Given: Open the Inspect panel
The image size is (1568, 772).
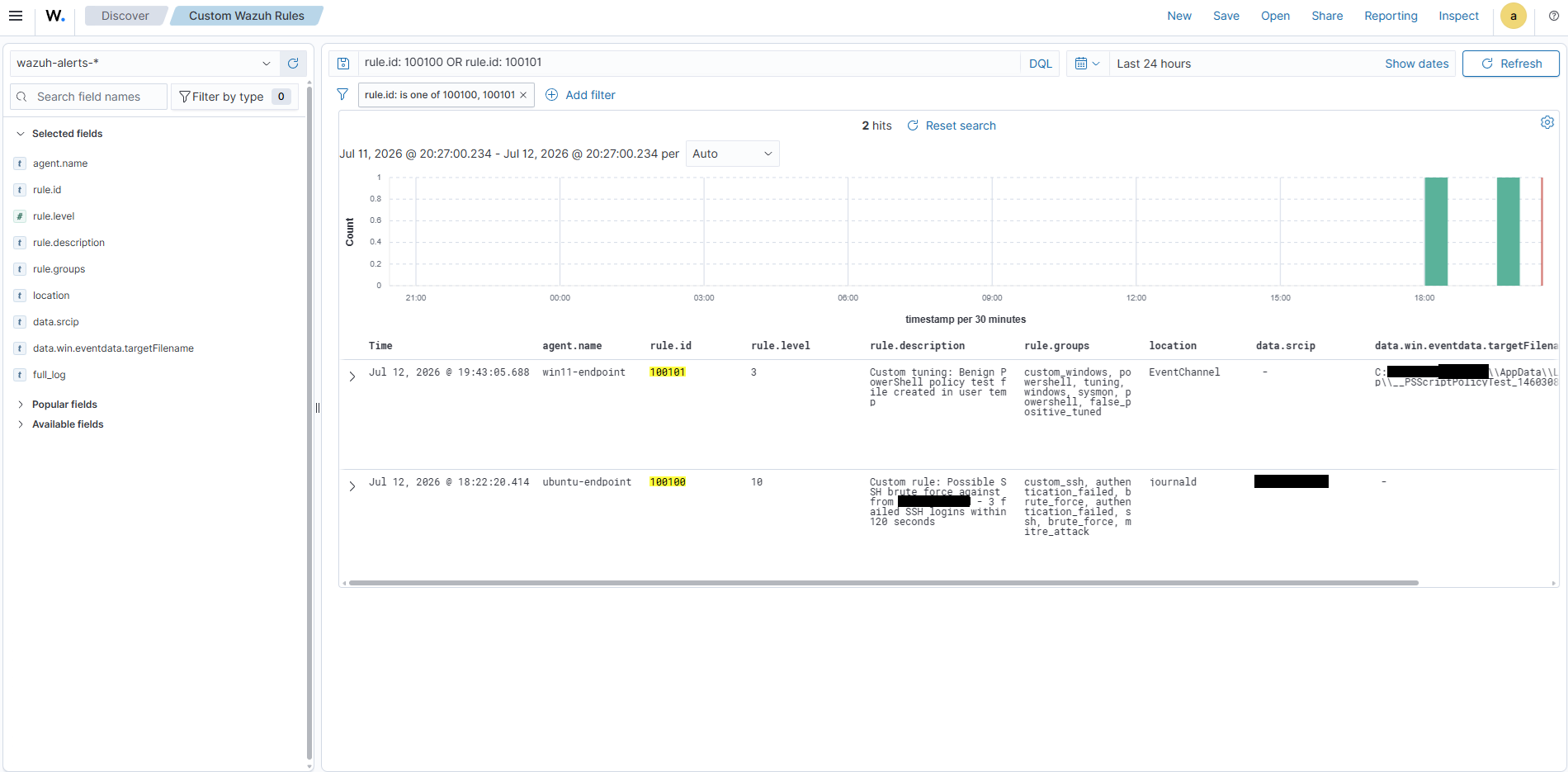Looking at the screenshot, I should [1458, 16].
